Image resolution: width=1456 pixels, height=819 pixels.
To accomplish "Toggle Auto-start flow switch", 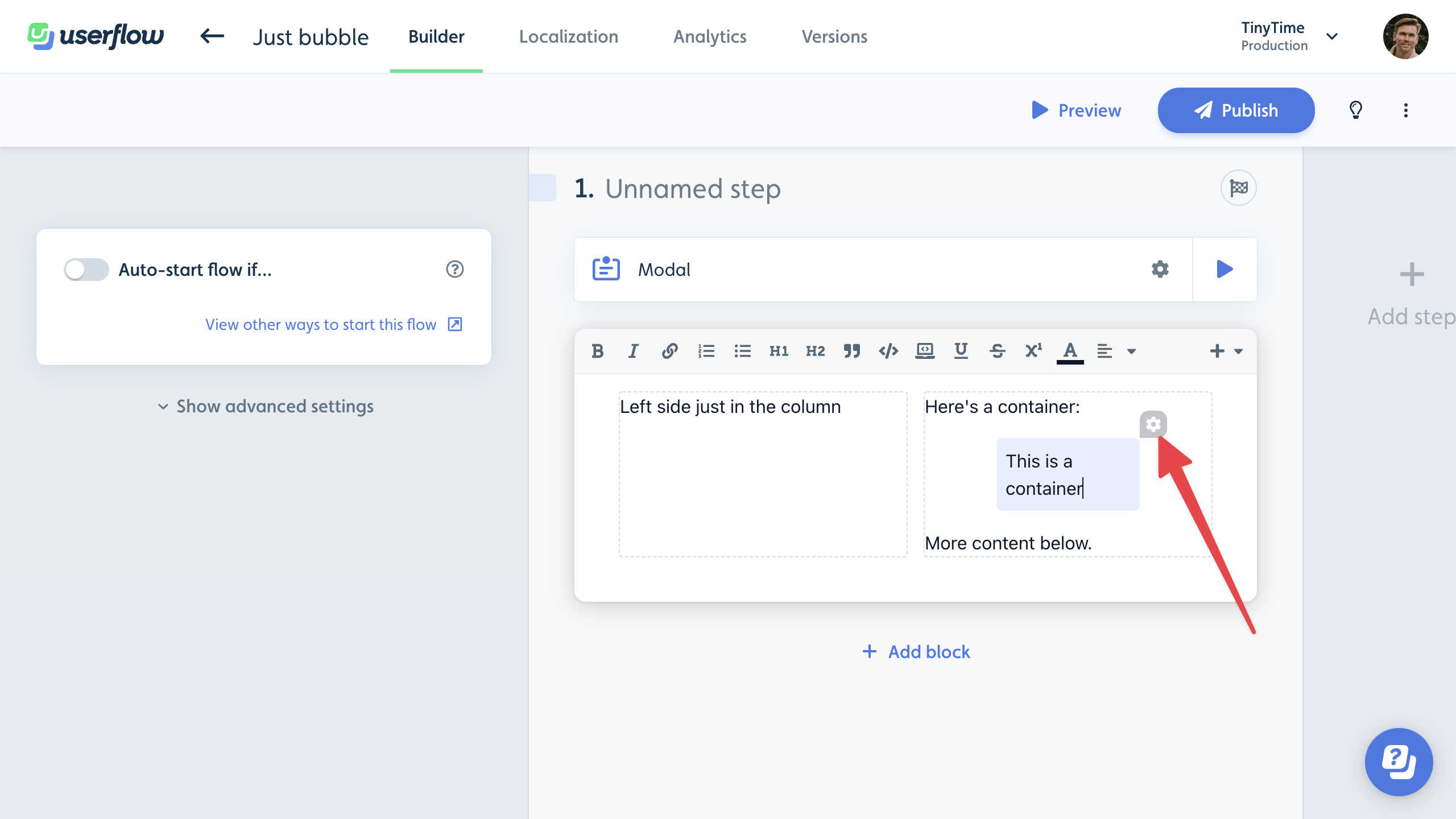I will click(86, 270).
